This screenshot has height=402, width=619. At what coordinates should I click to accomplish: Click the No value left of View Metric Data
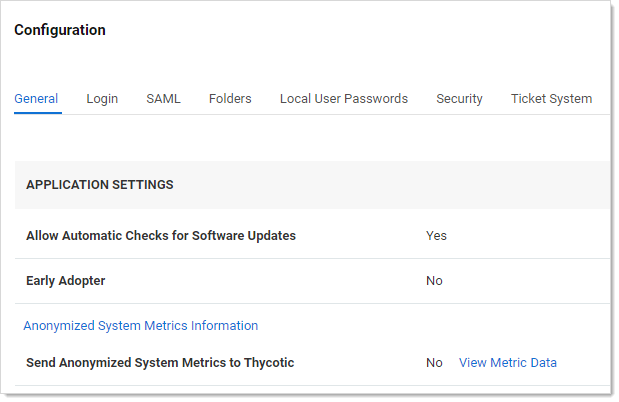pyautogui.click(x=434, y=363)
